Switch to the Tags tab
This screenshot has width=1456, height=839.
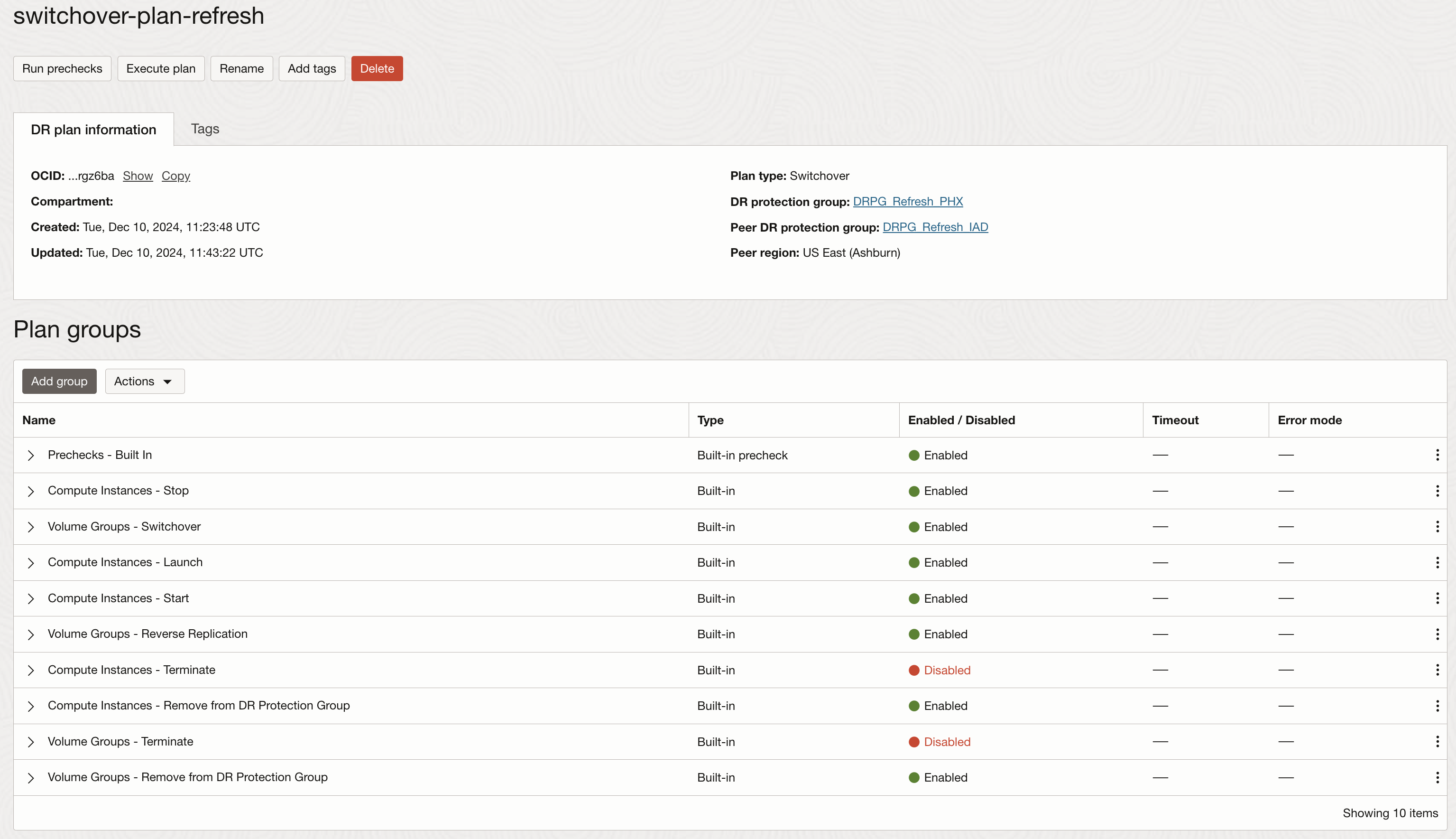pos(205,129)
